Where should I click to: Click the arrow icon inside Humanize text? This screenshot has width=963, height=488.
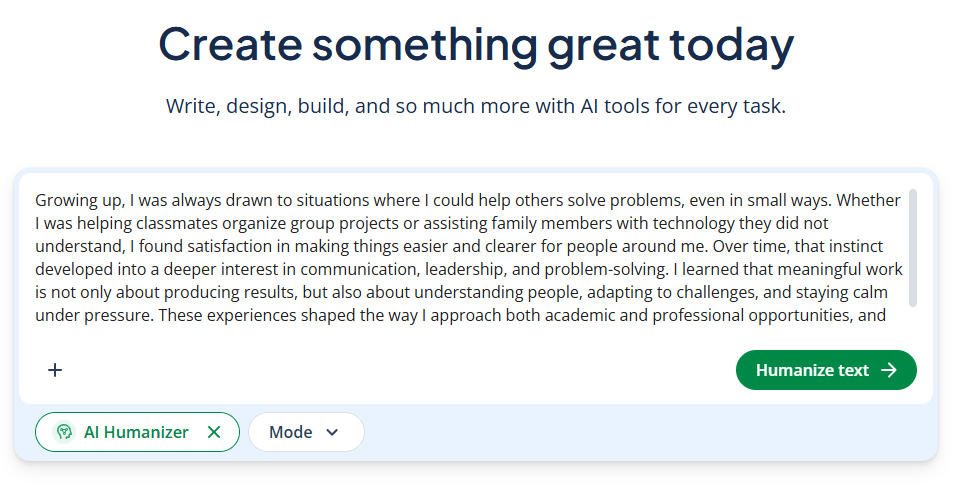[889, 370]
